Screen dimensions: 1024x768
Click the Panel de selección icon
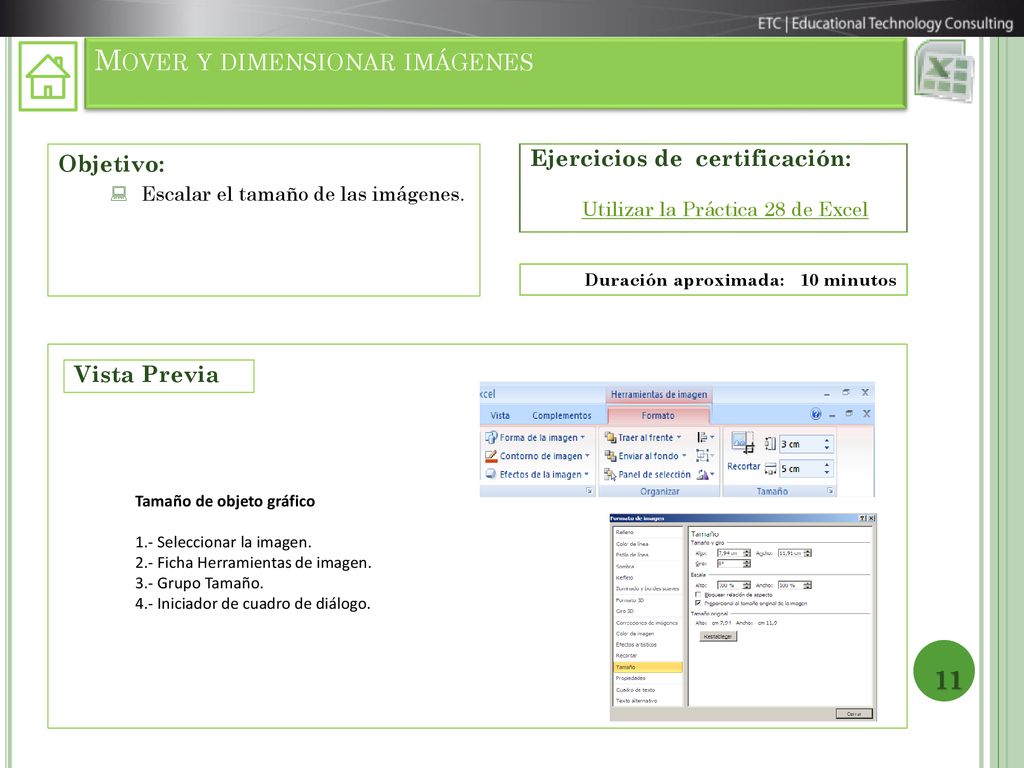tap(610, 475)
